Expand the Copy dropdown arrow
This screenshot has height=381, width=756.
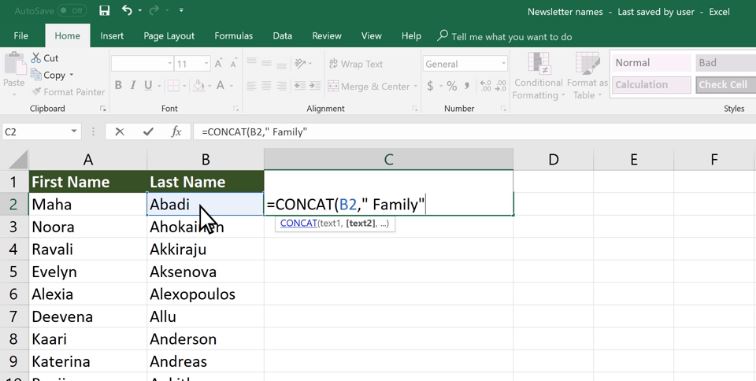click(x=71, y=75)
